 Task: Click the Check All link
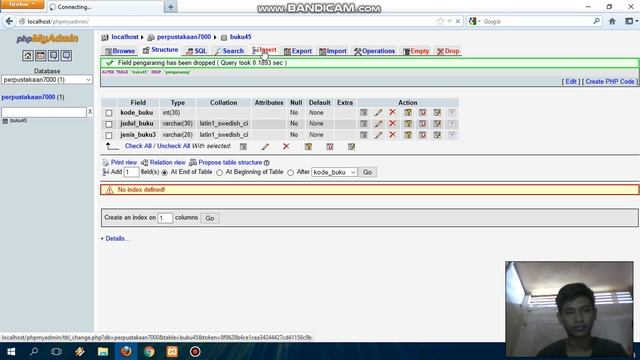click(x=138, y=146)
